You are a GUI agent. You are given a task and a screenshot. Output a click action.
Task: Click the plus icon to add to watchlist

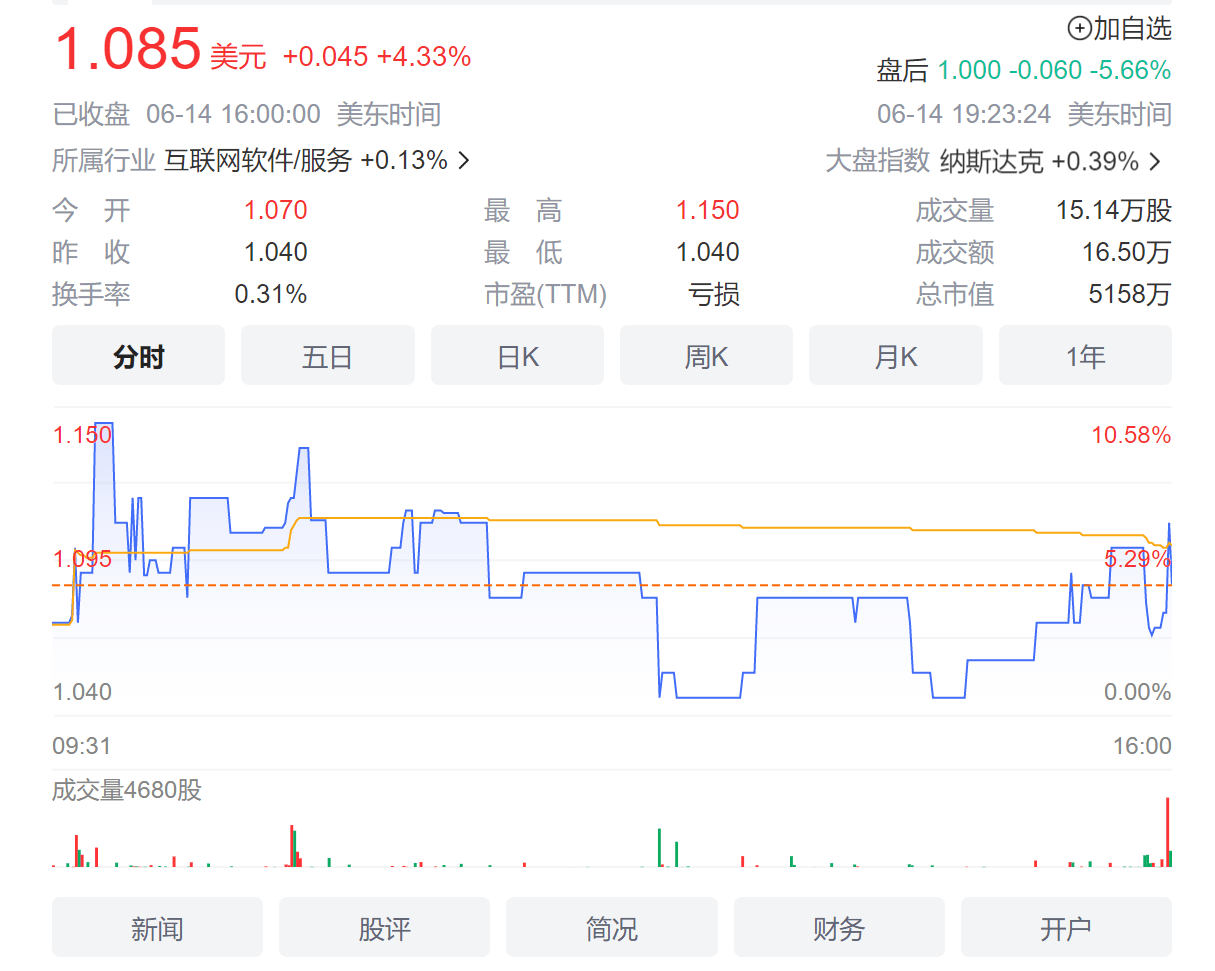tap(1079, 29)
